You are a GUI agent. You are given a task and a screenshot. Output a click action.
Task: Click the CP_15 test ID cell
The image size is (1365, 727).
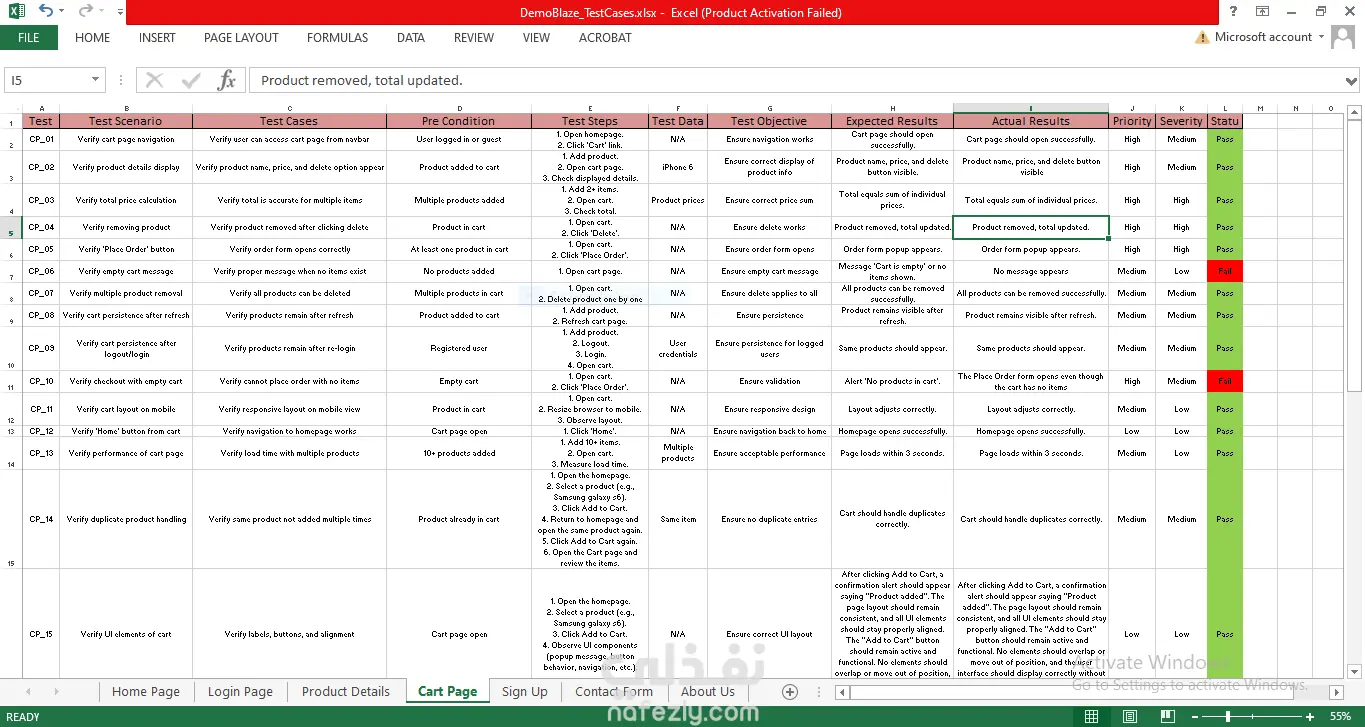[x=41, y=634]
